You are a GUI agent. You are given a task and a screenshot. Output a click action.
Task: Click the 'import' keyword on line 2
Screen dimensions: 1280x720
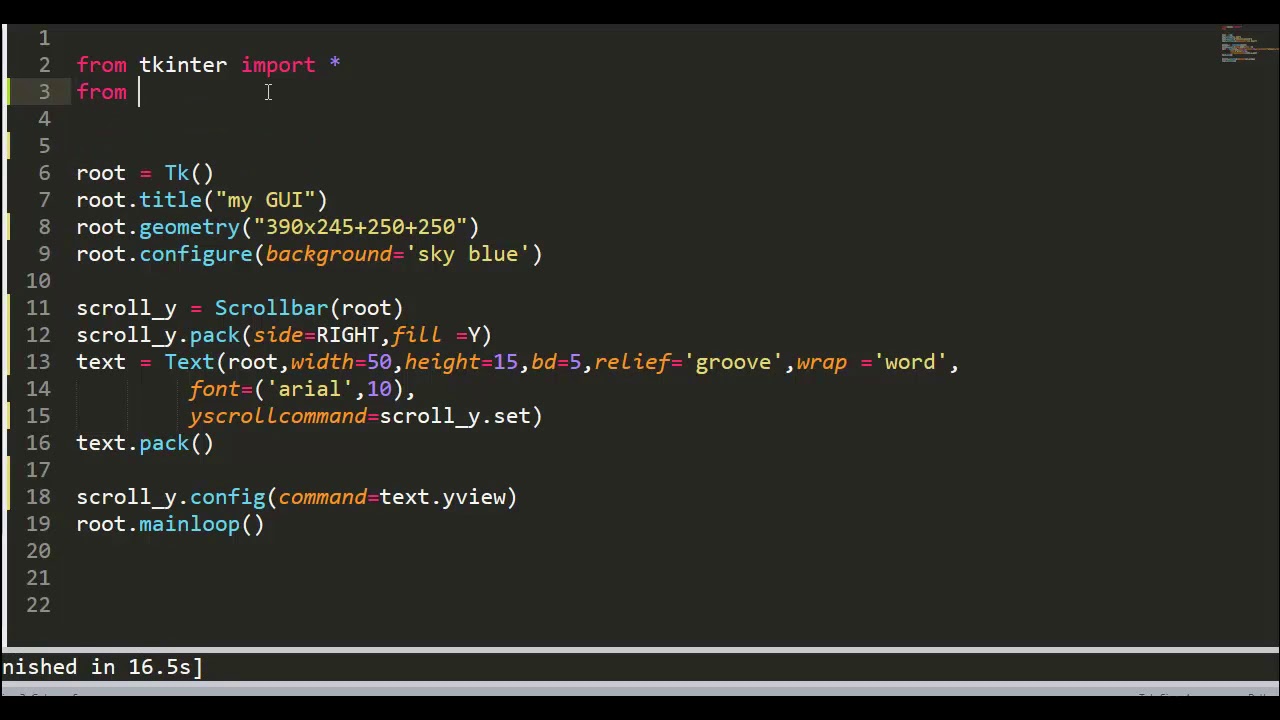278,65
